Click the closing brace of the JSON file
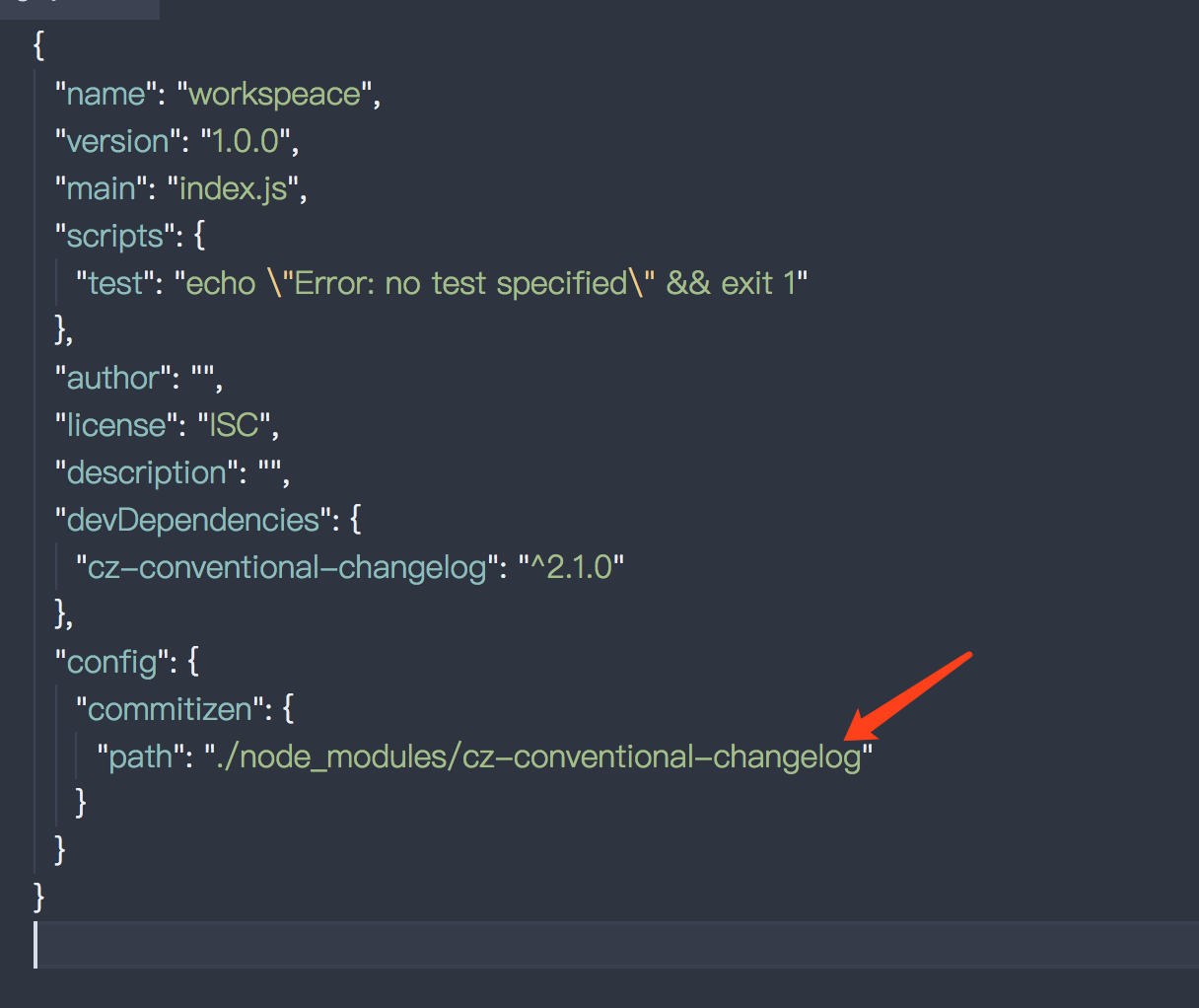This screenshot has height=1008, width=1199. (x=37, y=898)
